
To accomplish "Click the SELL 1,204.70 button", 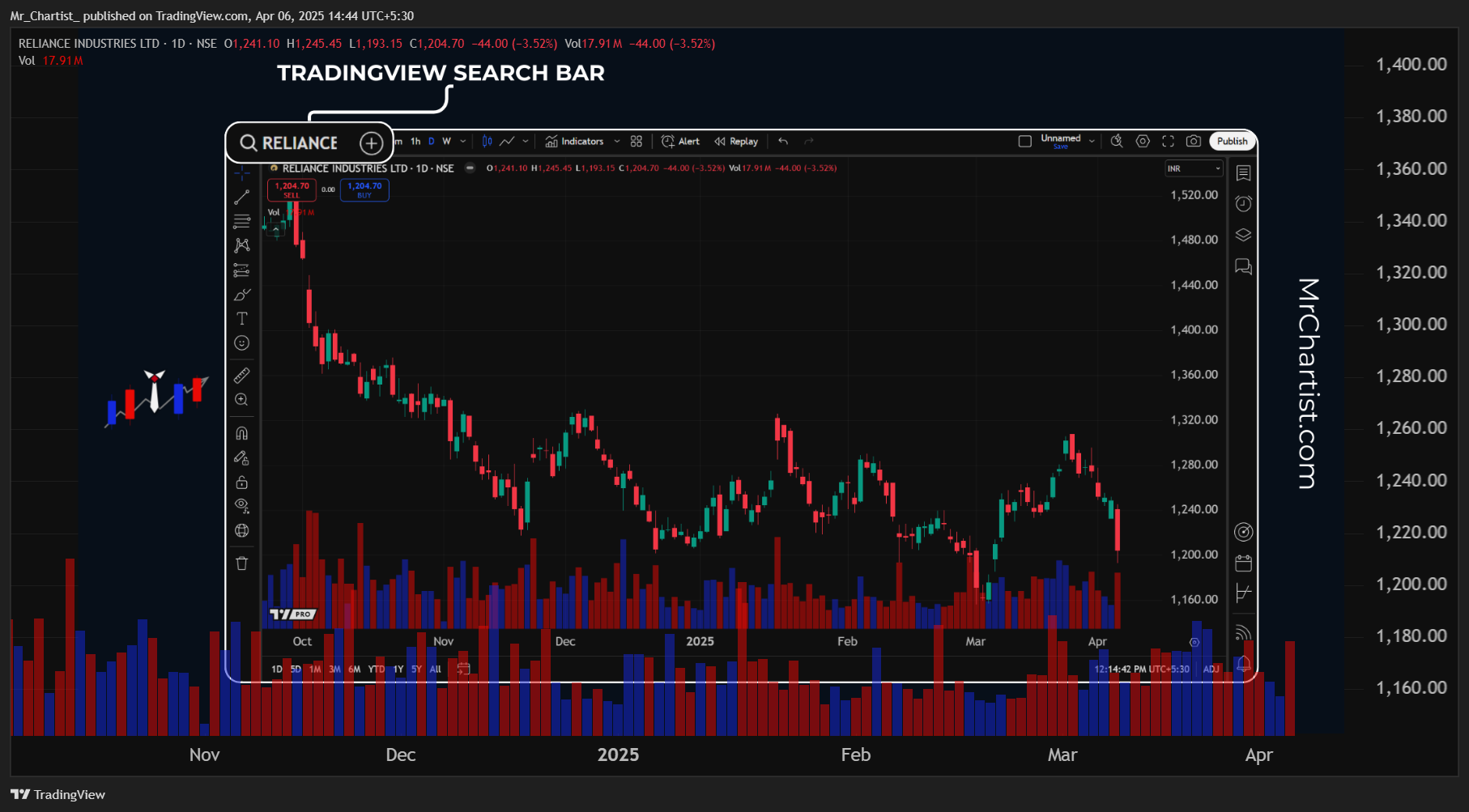I will coord(292,190).
